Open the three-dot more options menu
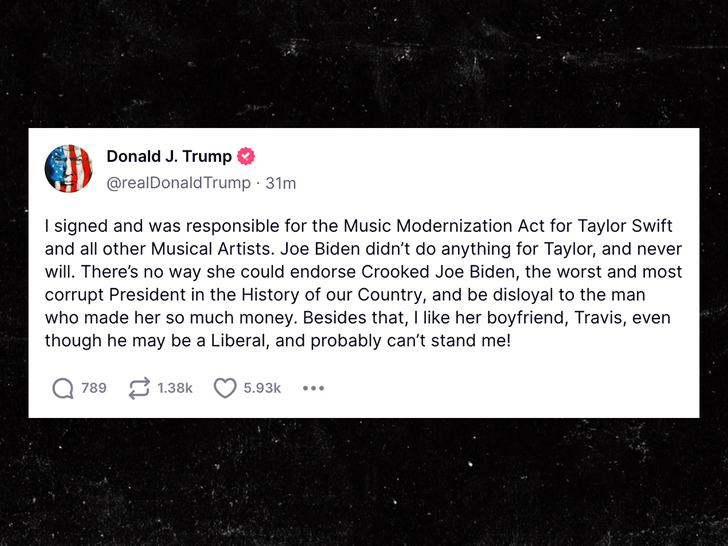 pyautogui.click(x=313, y=388)
